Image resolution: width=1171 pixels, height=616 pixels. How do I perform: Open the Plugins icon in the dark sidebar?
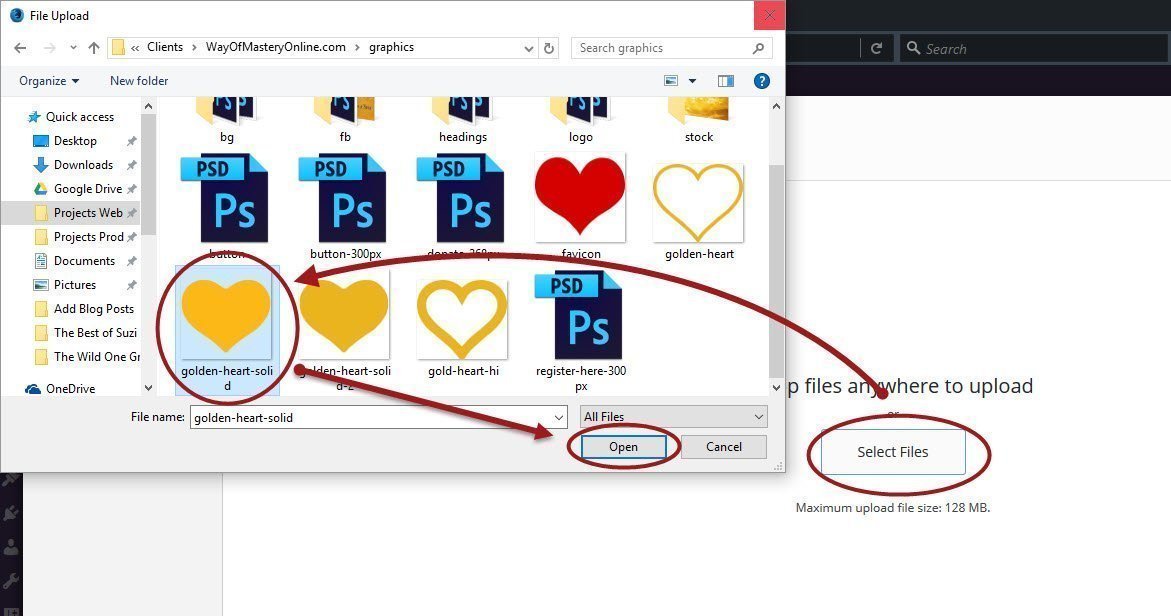pos(9,511)
